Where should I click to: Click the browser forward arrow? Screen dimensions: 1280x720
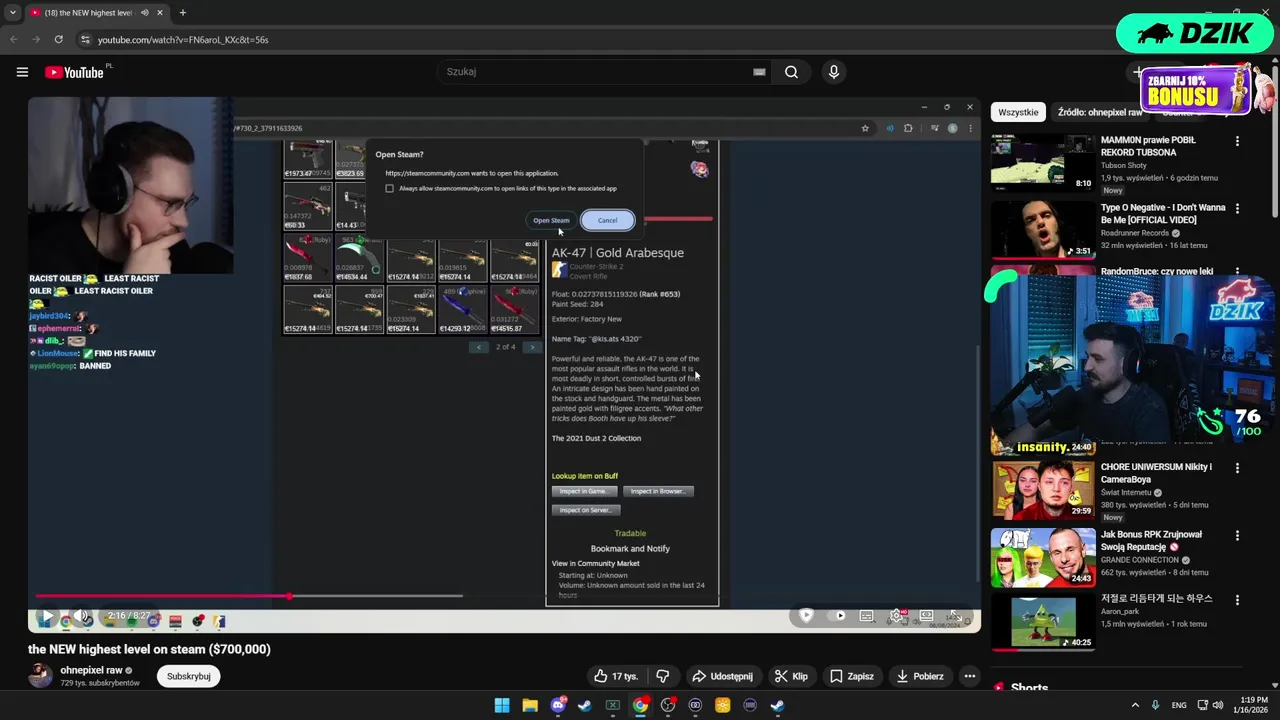tap(36, 39)
